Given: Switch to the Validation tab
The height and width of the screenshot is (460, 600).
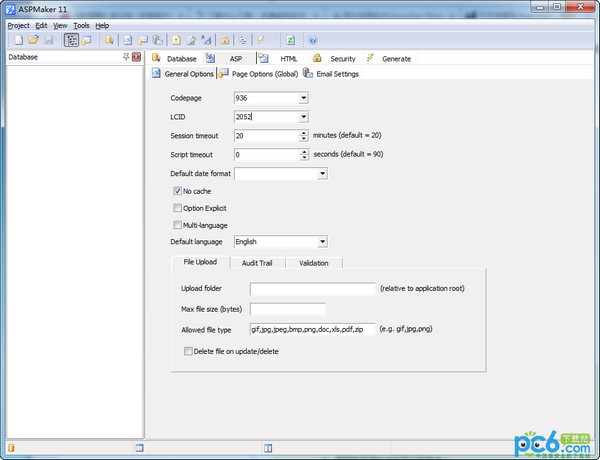Looking at the screenshot, I should [x=314, y=263].
